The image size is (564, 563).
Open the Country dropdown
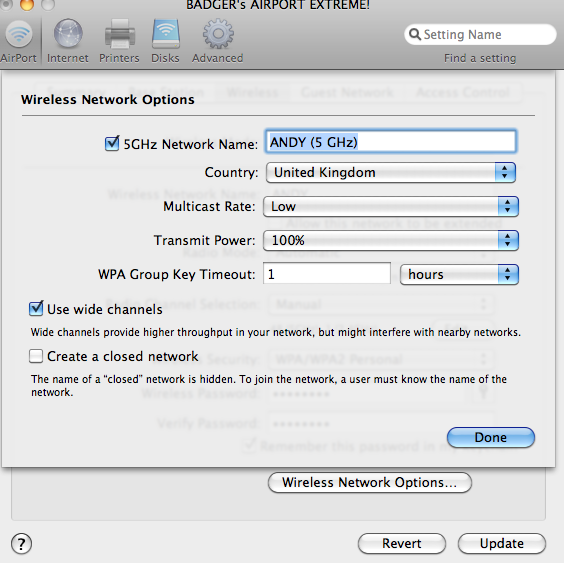point(391,172)
